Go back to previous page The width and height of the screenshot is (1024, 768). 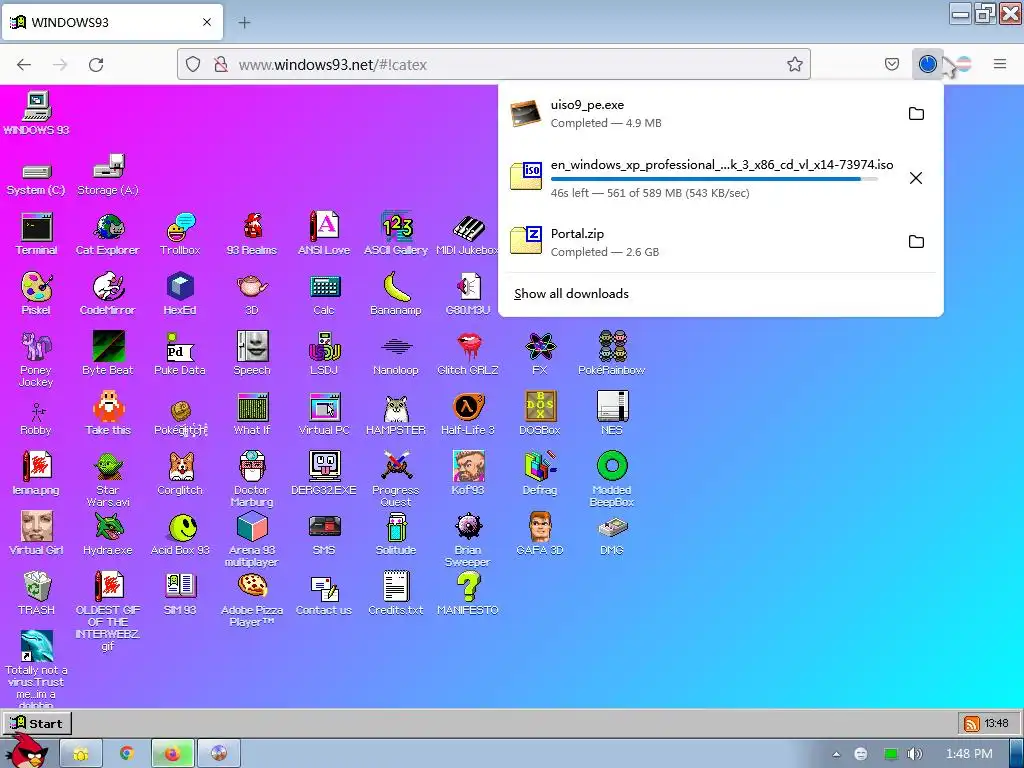pyautogui.click(x=24, y=64)
